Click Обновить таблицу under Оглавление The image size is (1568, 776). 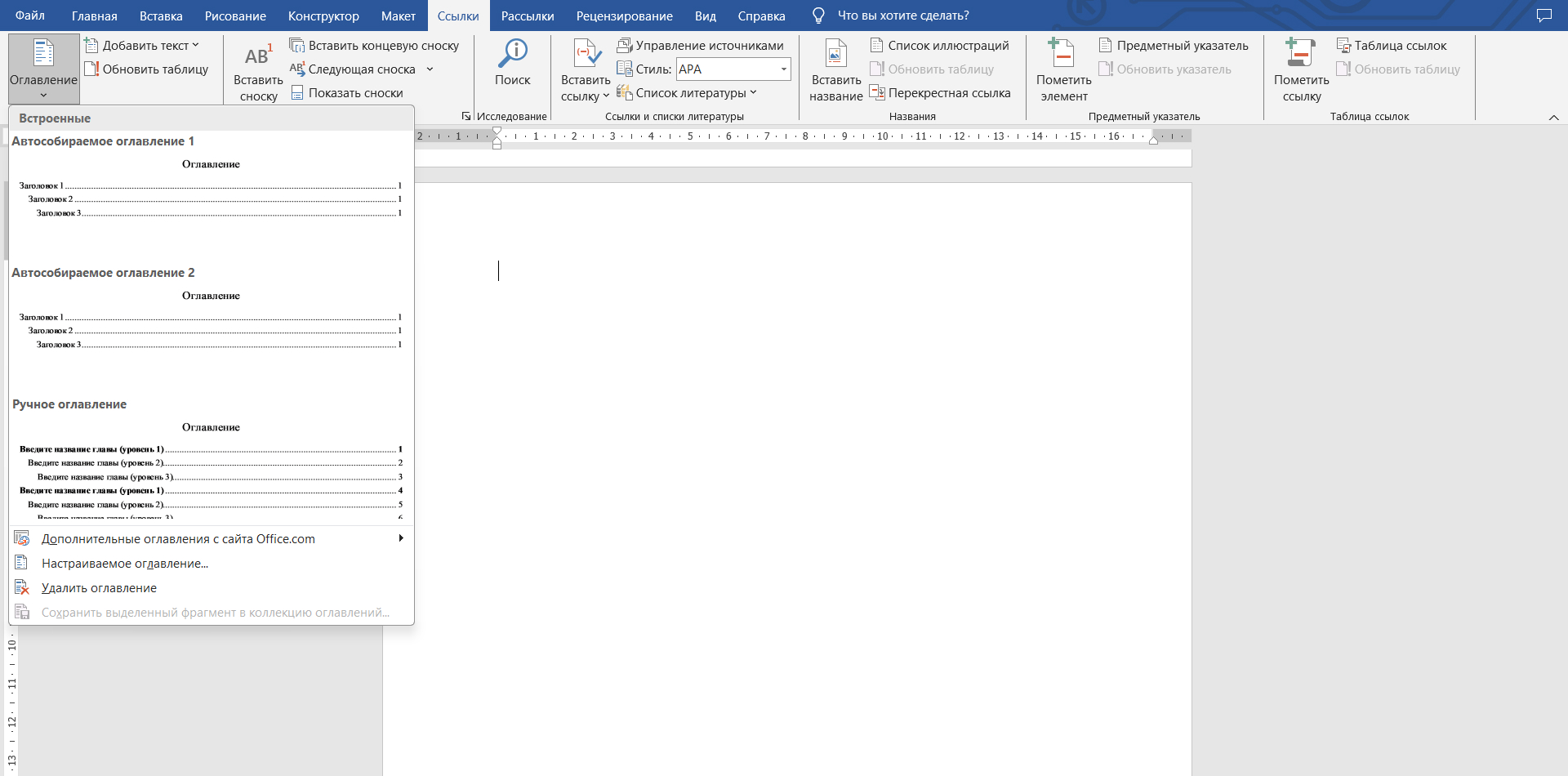[147, 69]
